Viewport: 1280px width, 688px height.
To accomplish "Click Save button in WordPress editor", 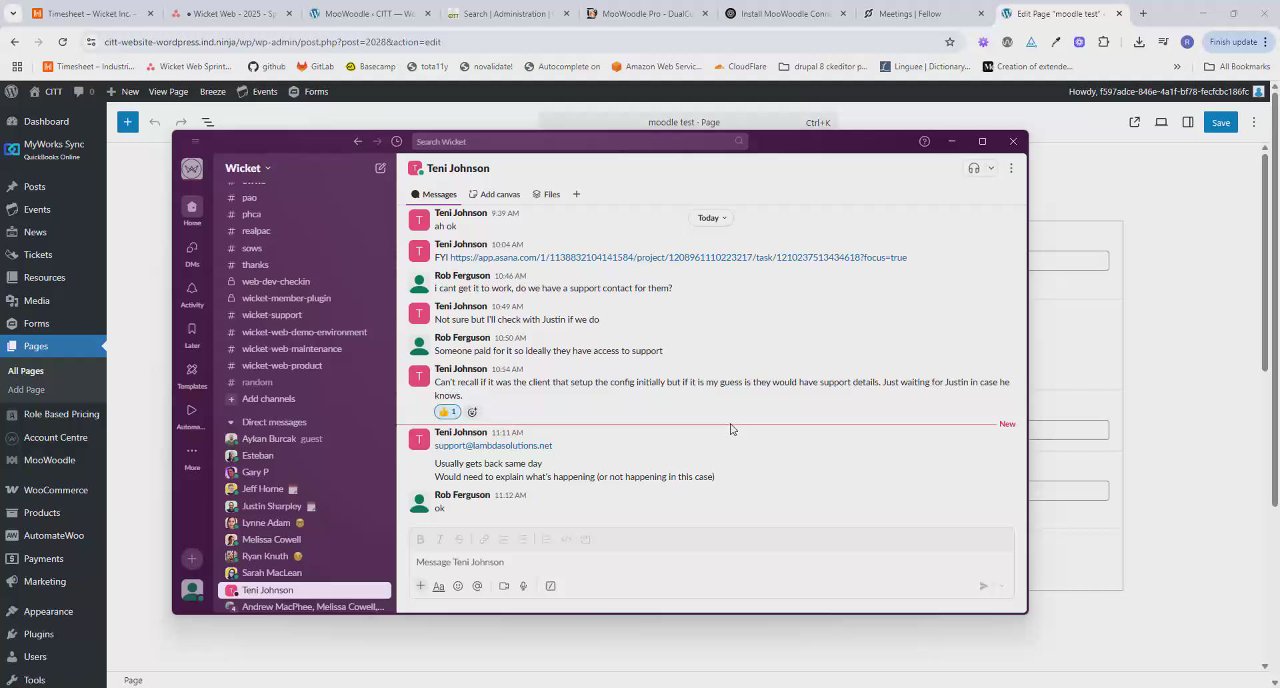I will 1221,122.
